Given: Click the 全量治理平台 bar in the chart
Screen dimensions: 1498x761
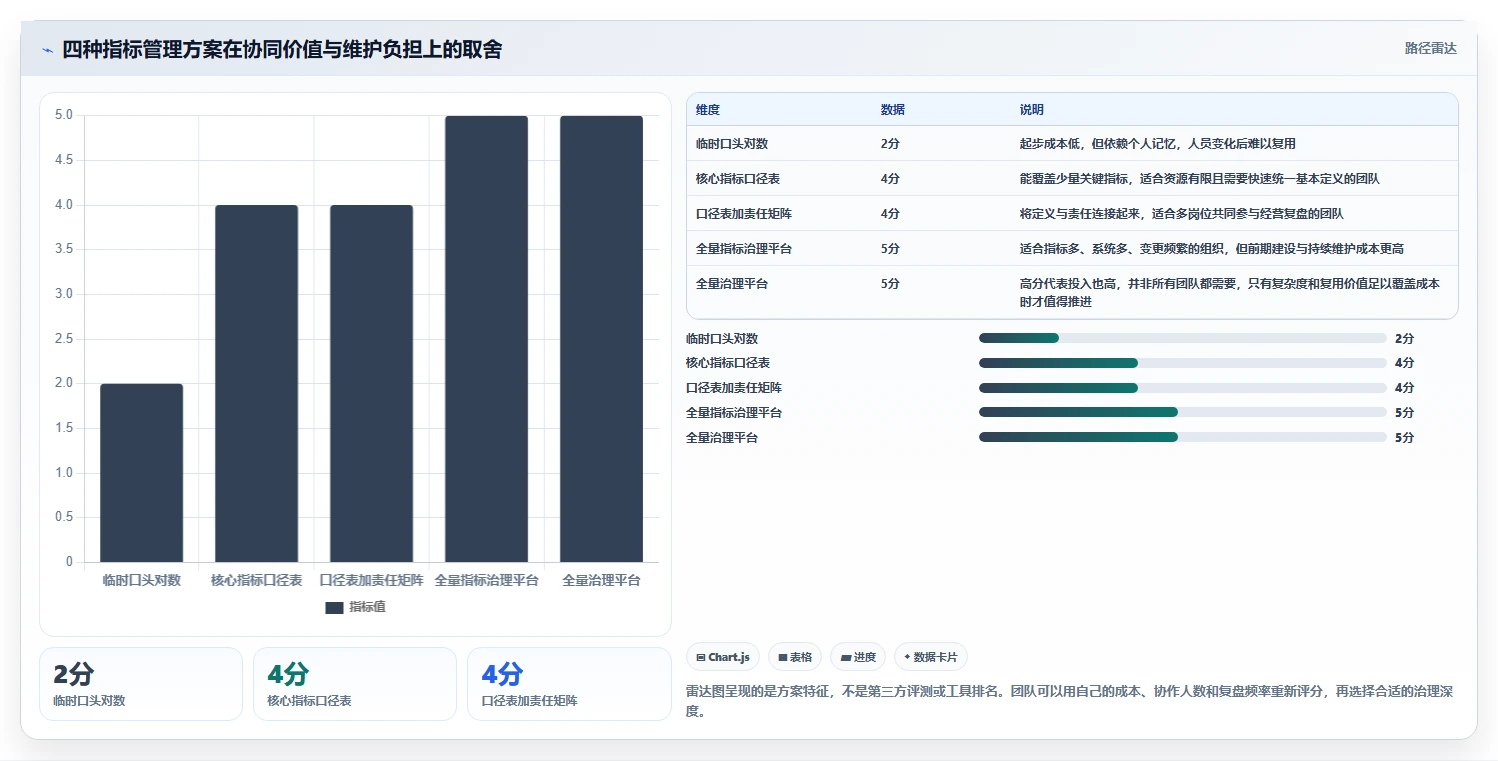Looking at the screenshot, I should pos(601,339).
